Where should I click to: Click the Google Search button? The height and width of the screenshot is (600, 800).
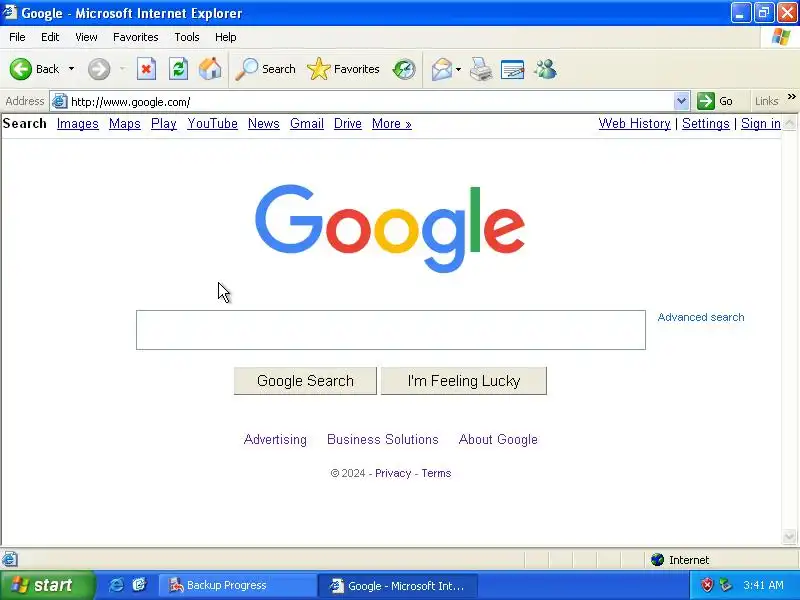[x=305, y=381]
